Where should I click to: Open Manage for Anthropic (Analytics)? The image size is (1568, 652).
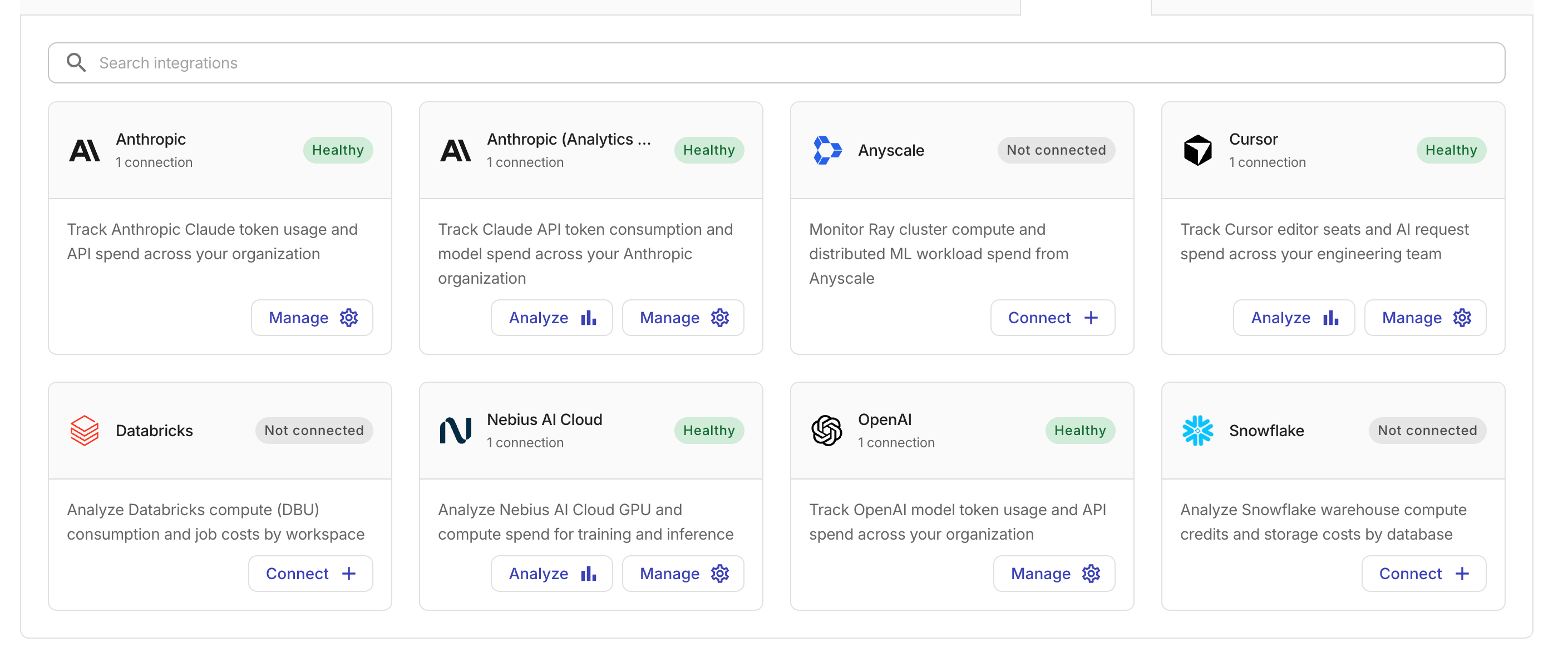point(683,317)
